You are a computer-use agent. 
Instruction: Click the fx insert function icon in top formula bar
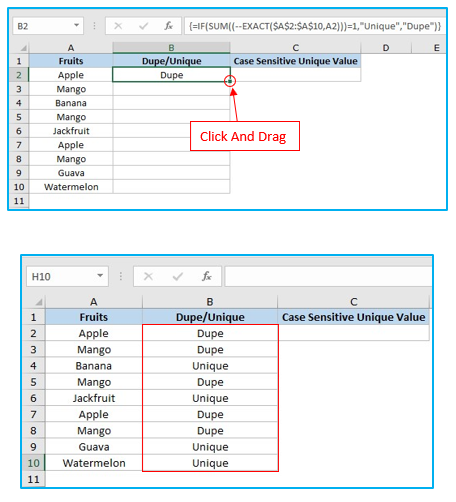[169, 26]
